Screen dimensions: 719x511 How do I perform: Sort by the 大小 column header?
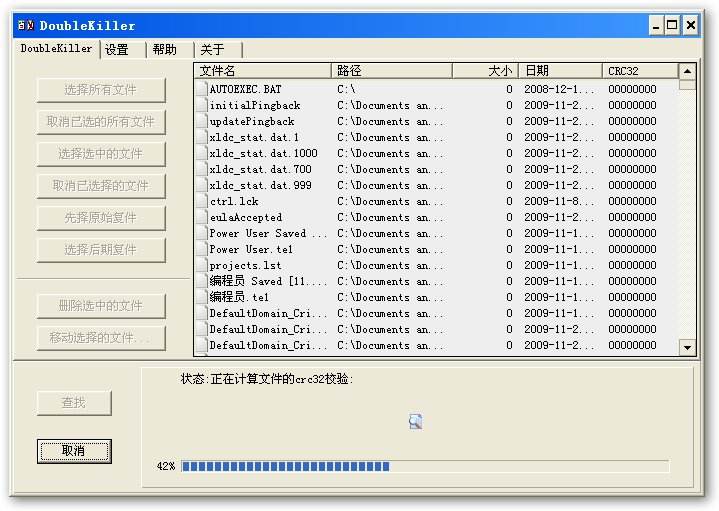coord(485,71)
